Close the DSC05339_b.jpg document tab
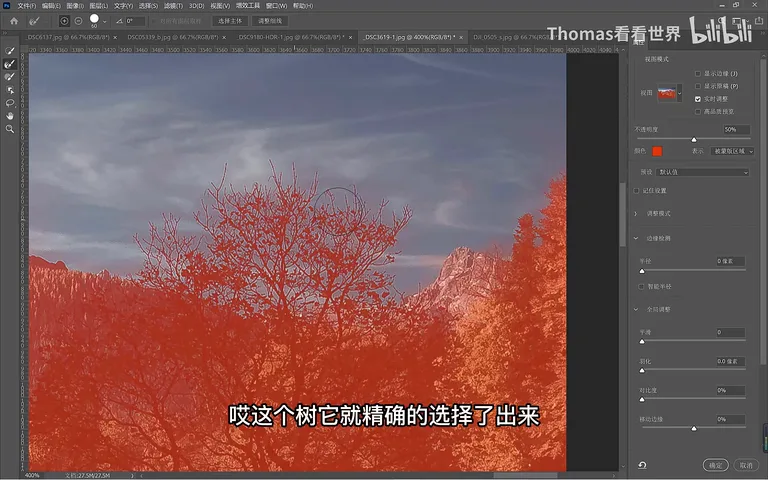This screenshot has width=768, height=480. pyautogui.click(x=224, y=37)
